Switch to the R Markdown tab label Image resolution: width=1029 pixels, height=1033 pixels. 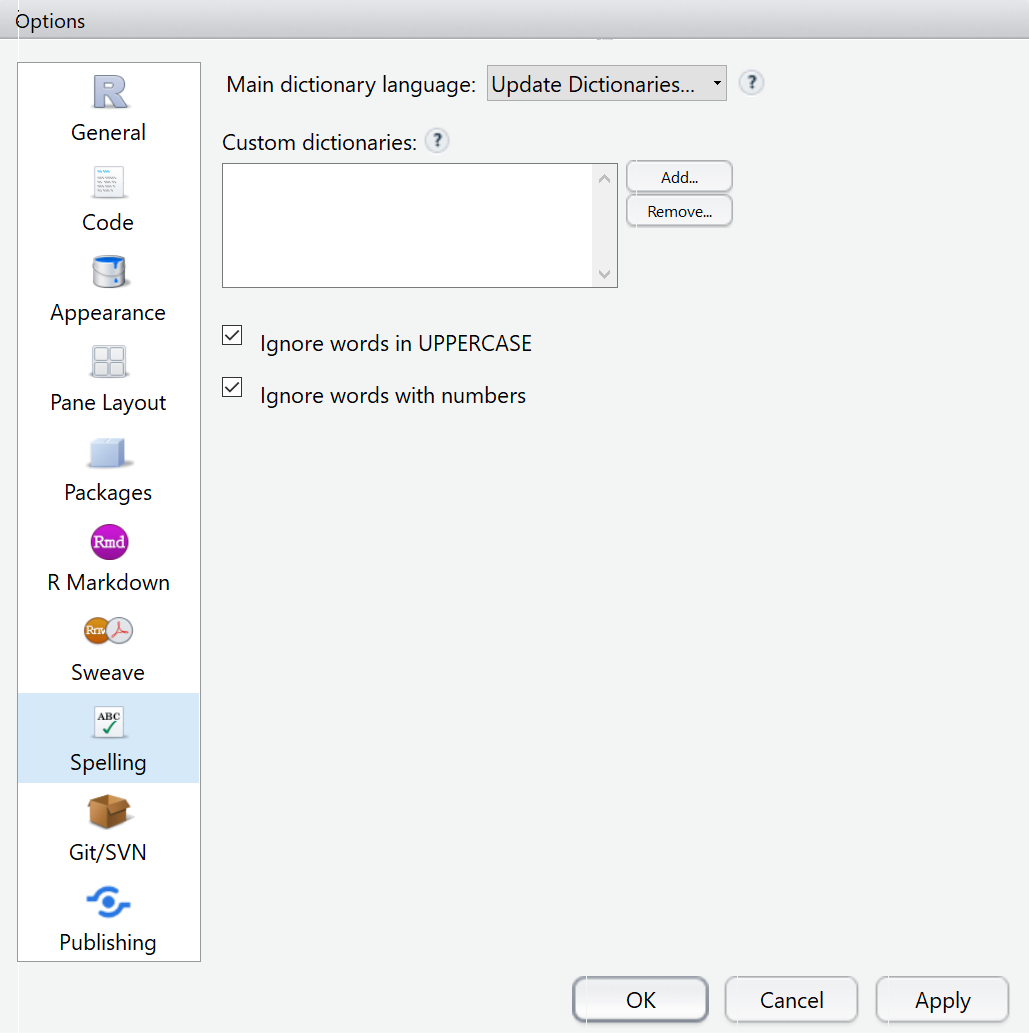coord(108,583)
